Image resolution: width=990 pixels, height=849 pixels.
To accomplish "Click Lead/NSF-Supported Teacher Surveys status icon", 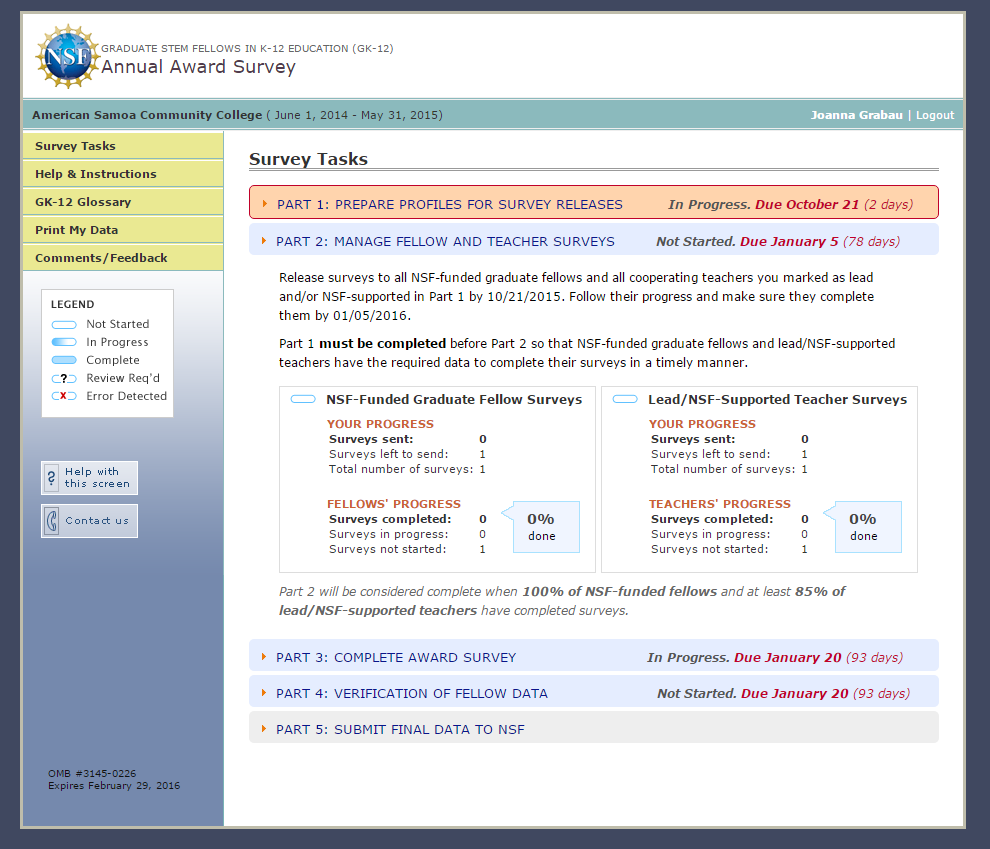I will 625,400.
